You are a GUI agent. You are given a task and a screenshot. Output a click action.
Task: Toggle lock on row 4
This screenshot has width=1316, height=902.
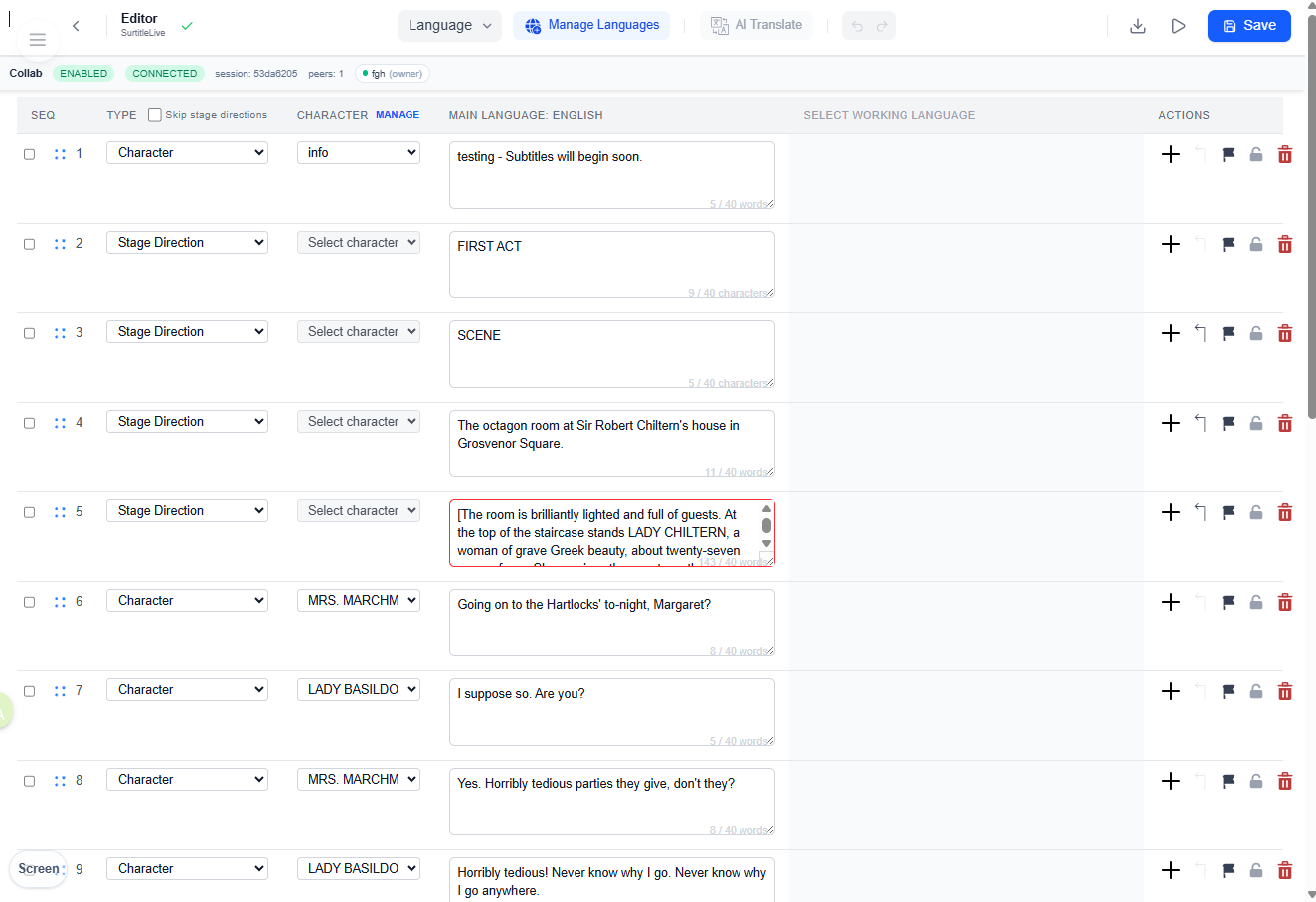[x=1256, y=423]
